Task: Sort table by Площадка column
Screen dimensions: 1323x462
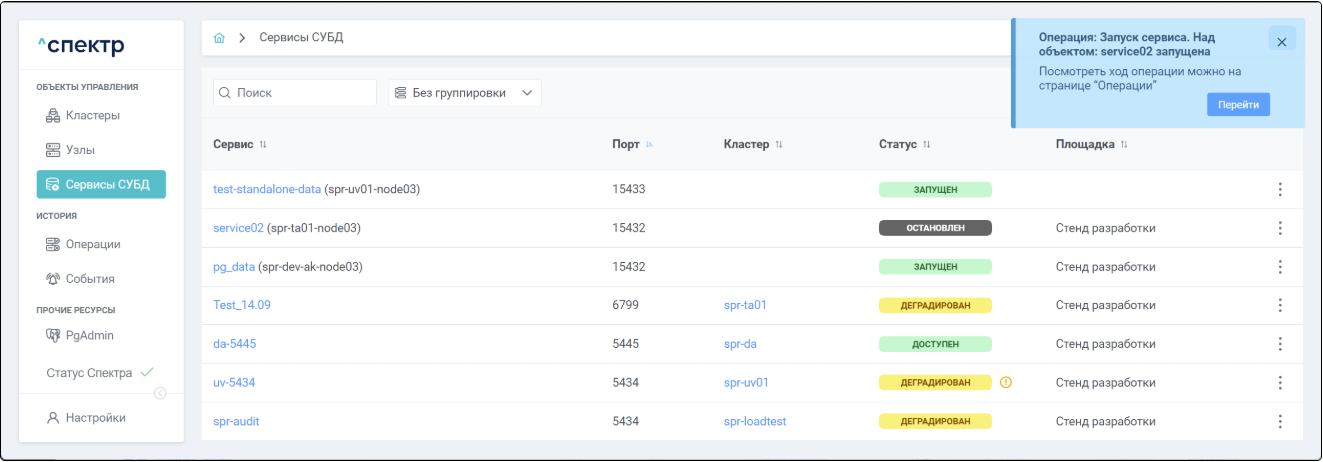Action: [1124, 145]
